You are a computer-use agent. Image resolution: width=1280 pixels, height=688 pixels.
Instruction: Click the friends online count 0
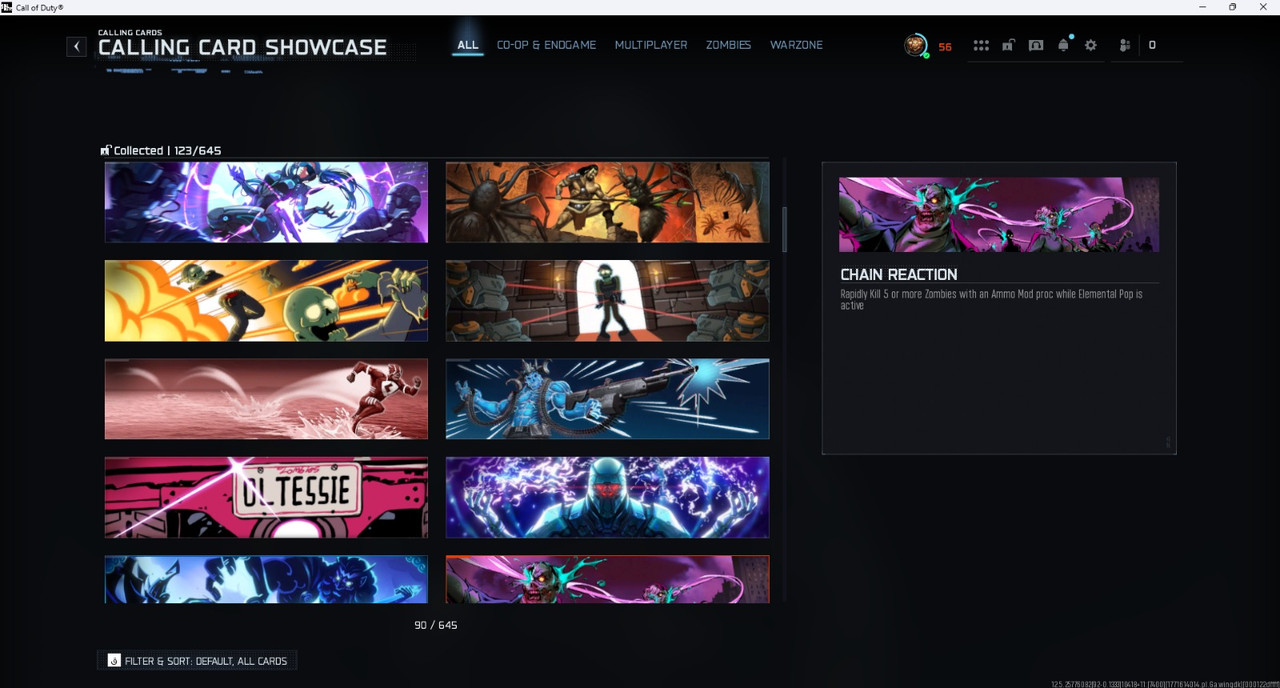[x=1152, y=45]
